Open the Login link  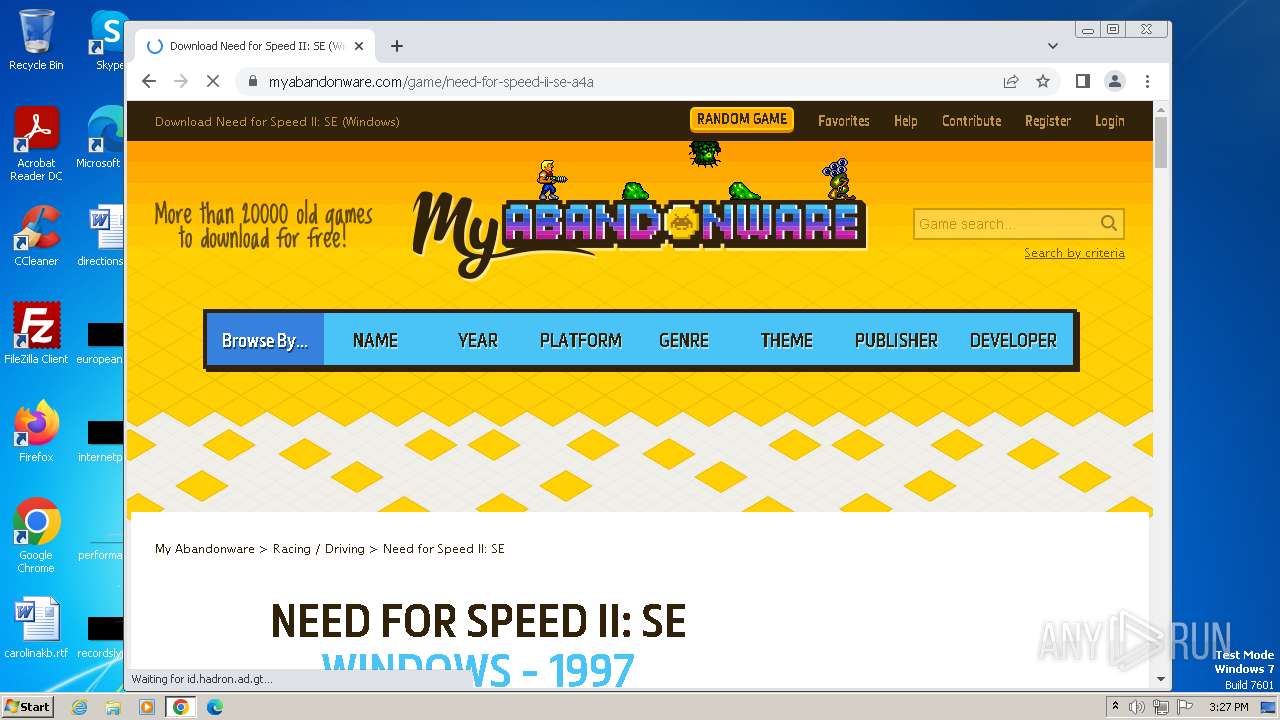pos(1109,121)
